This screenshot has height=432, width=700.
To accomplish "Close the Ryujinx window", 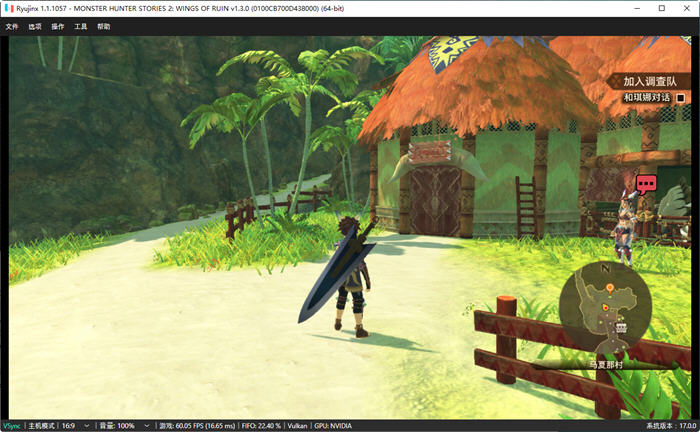I will [687, 8].
